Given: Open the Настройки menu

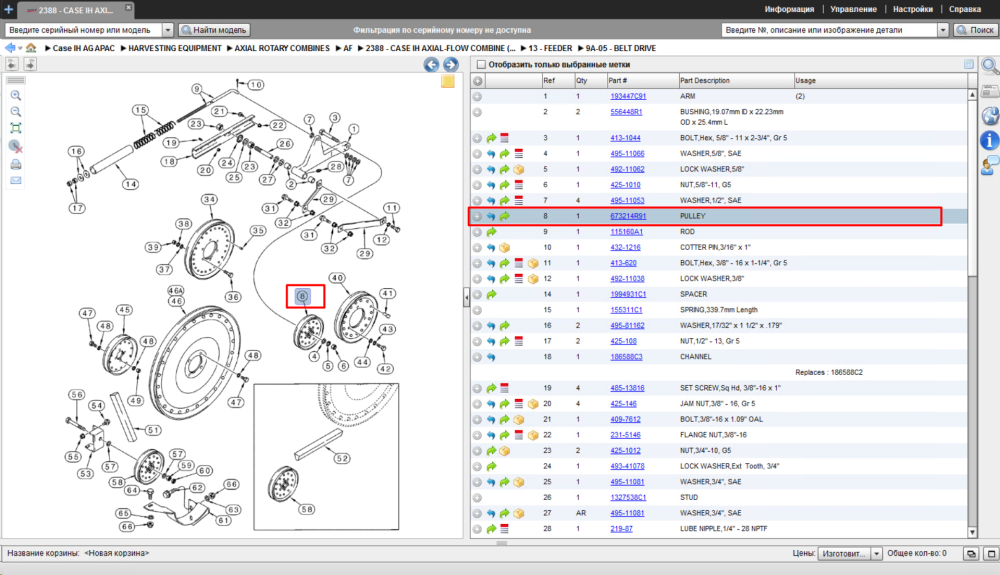Looking at the screenshot, I should point(913,9).
